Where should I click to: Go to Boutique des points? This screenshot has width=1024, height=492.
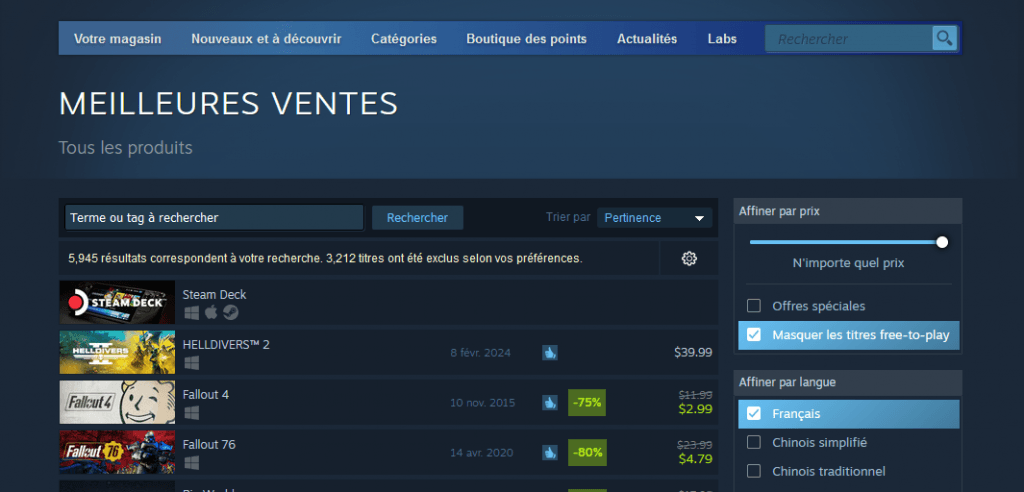pos(526,39)
